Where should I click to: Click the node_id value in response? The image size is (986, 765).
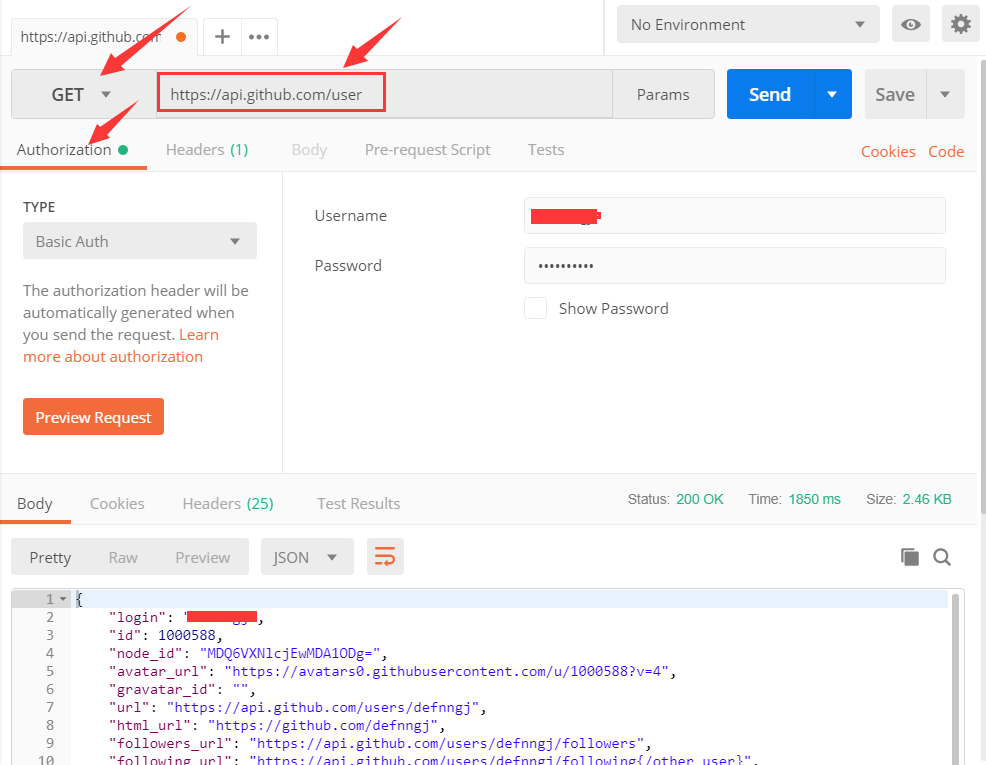290,653
